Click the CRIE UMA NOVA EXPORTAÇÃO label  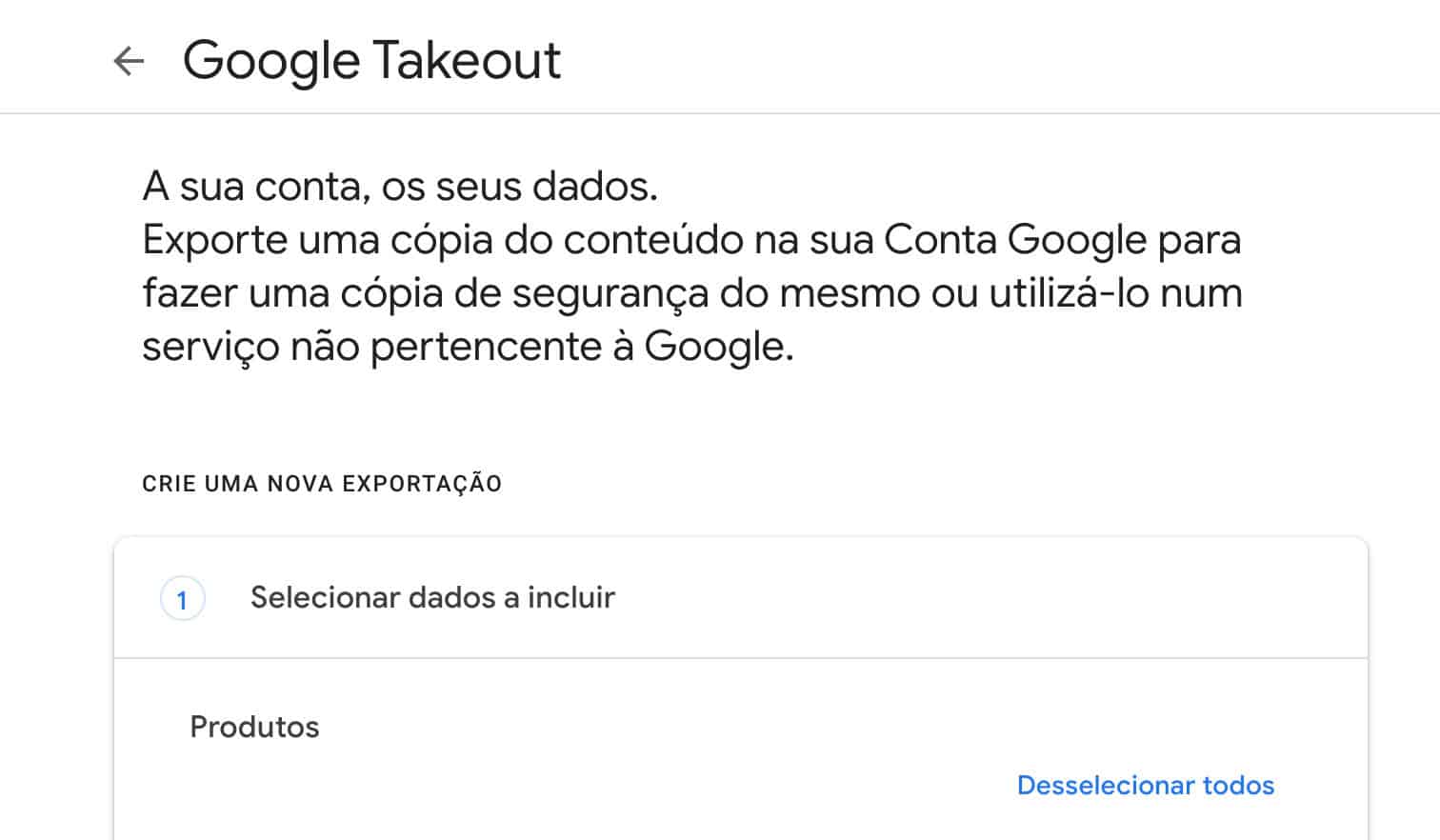coord(322,484)
